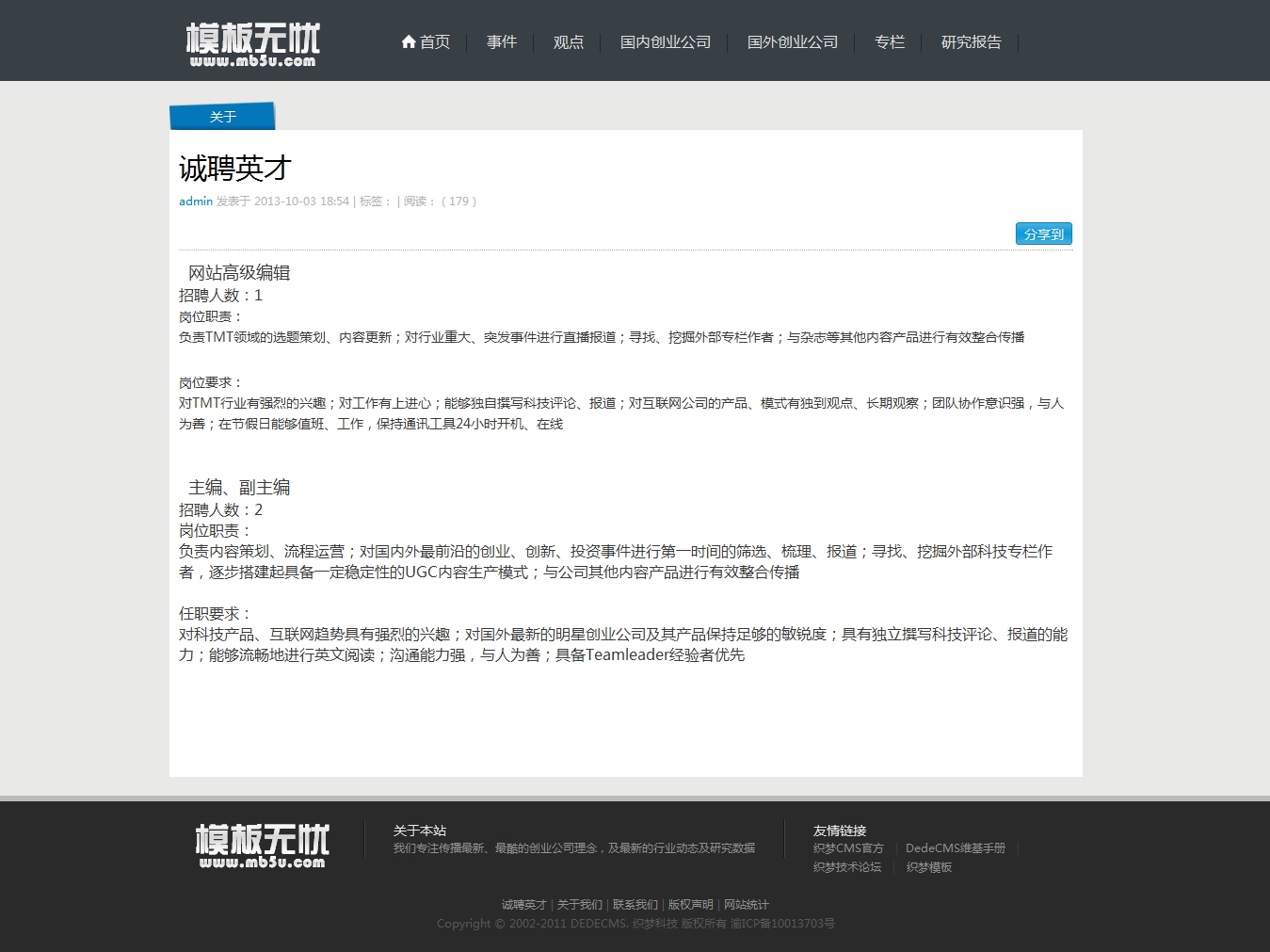Screen dimensions: 1270x952
Task: Open the 关于我们 footer link
Action: (579, 905)
